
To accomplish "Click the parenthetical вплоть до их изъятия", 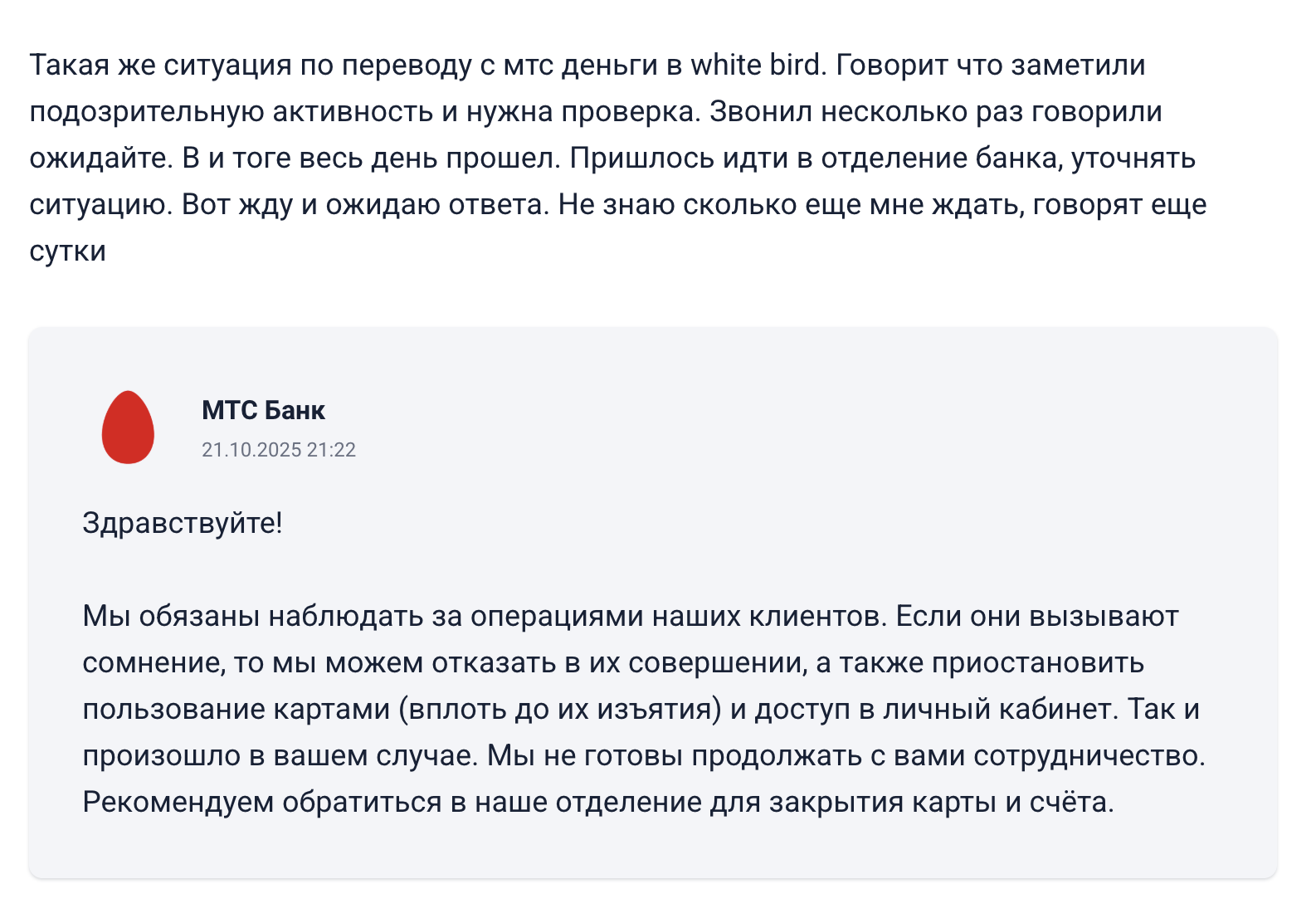I will [x=560, y=710].
